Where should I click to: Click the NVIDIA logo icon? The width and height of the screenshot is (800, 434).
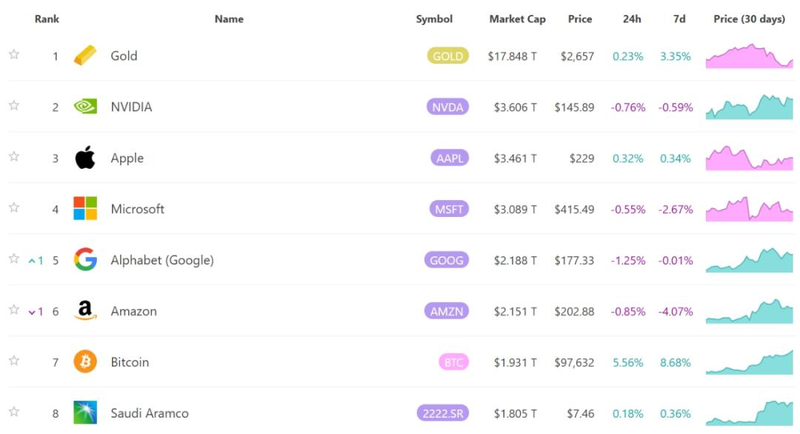click(x=86, y=107)
